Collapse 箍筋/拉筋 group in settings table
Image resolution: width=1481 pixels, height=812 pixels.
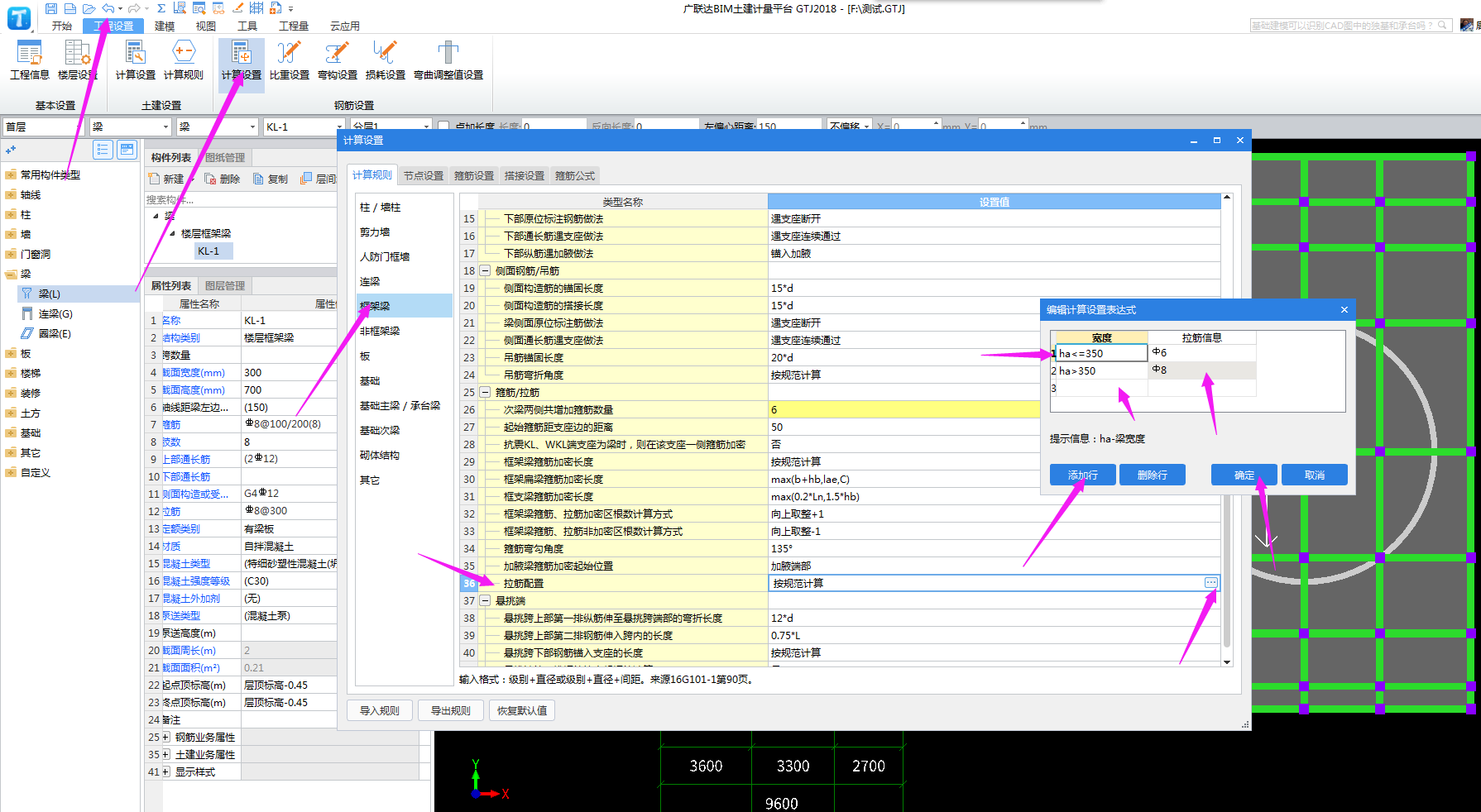486,392
